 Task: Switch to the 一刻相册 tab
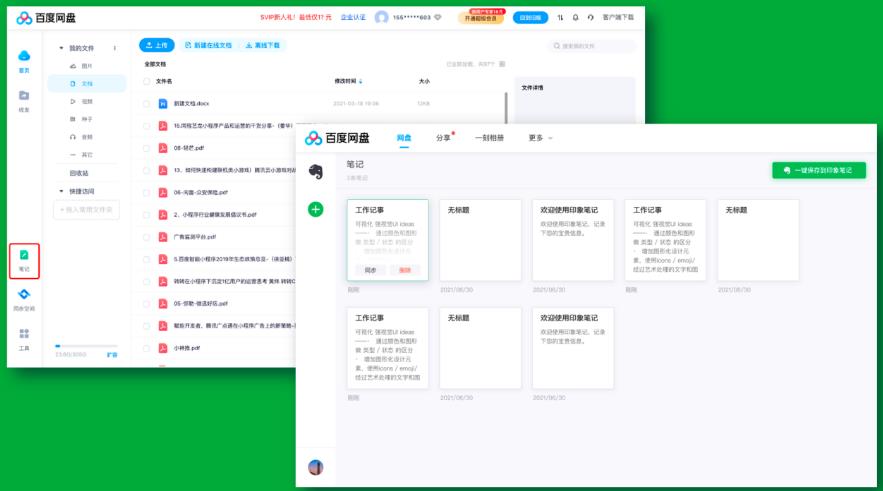(489, 138)
